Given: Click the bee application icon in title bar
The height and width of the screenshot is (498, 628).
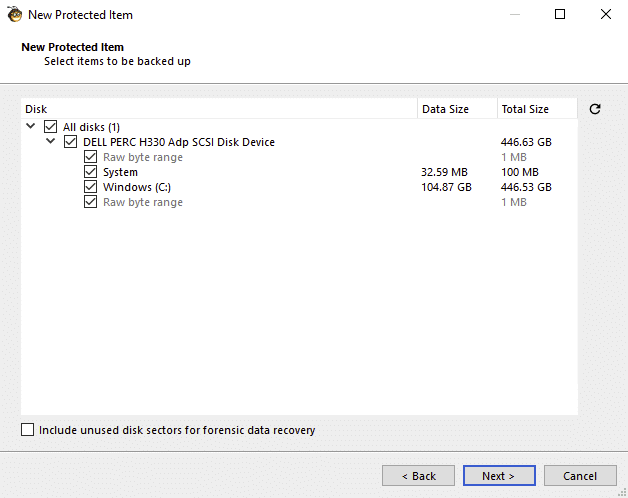Looking at the screenshot, I should pyautogui.click(x=15, y=14).
